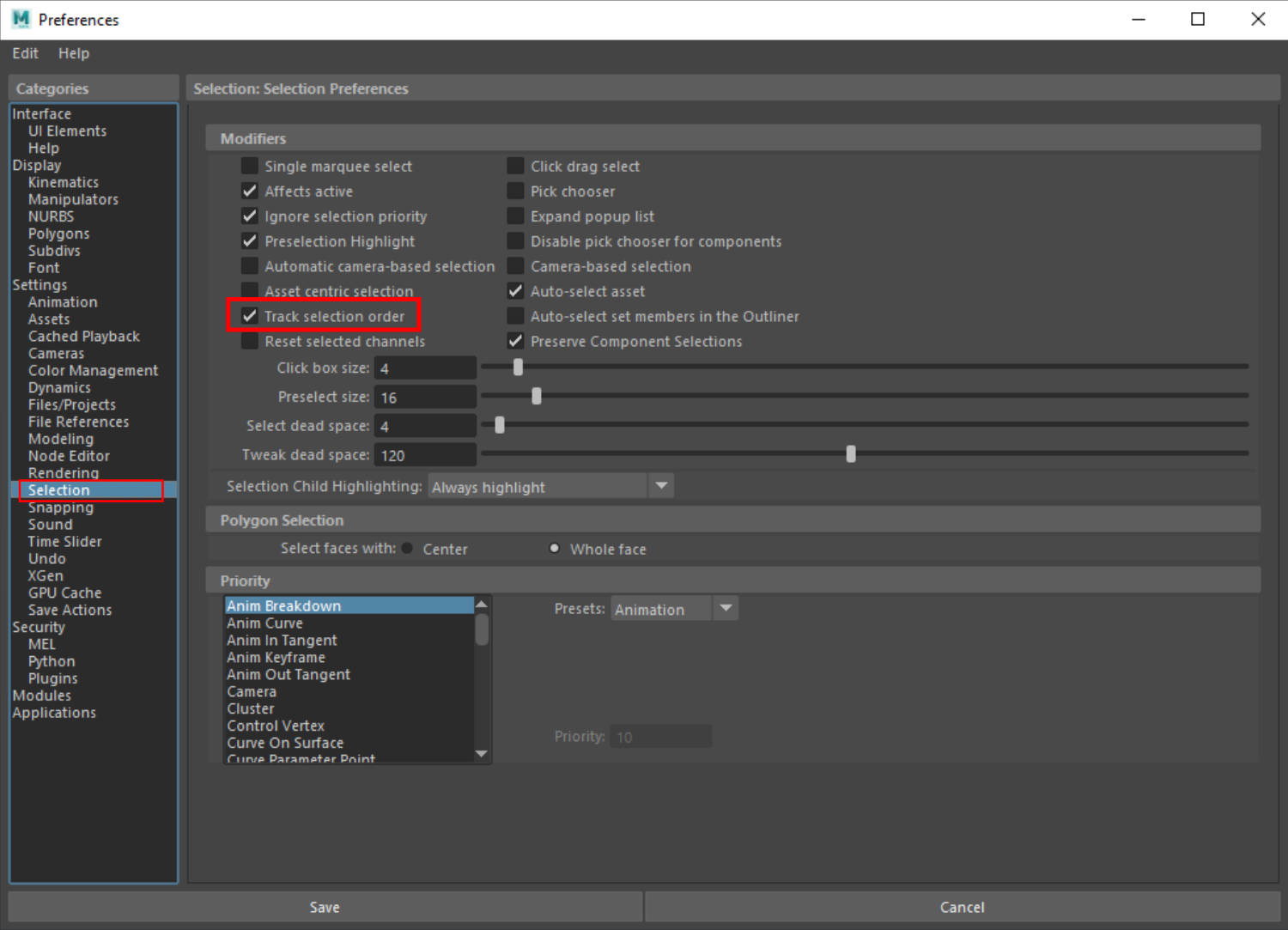
Task: Open Selection Child Highlighting dropdown
Action: [550, 486]
